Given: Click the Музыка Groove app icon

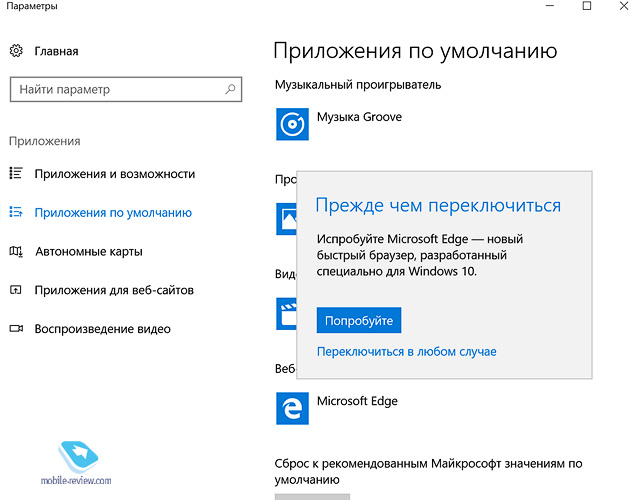Looking at the screenshot, I should (x=292, y=124).
